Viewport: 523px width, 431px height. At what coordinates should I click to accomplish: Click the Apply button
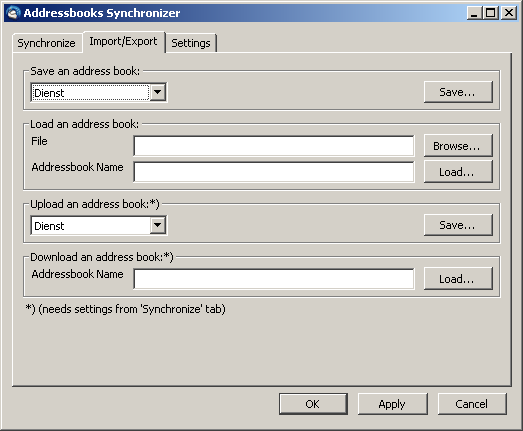(x=392, y=404)
